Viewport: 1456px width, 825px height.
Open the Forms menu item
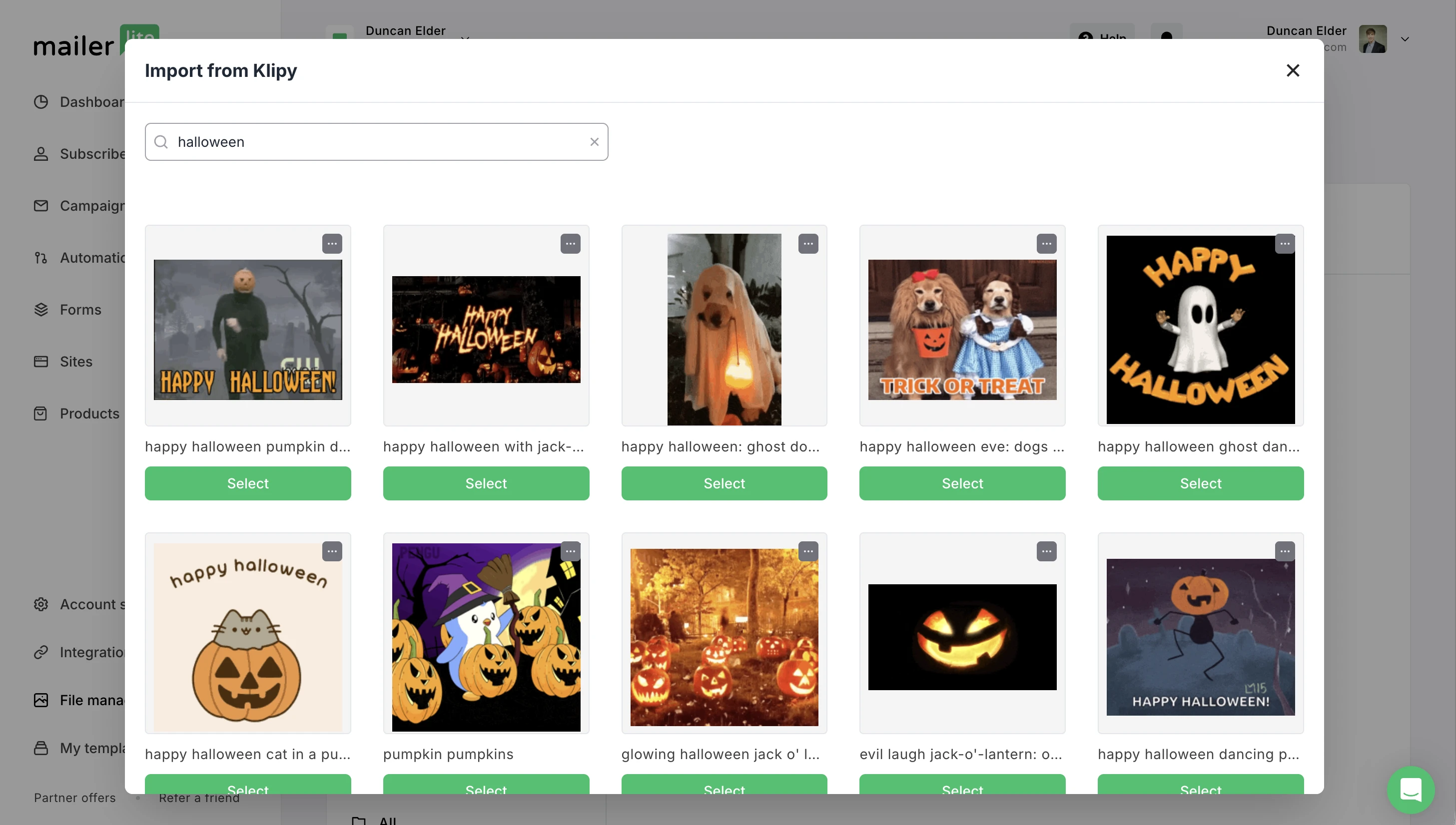click(x=80, y=310)
